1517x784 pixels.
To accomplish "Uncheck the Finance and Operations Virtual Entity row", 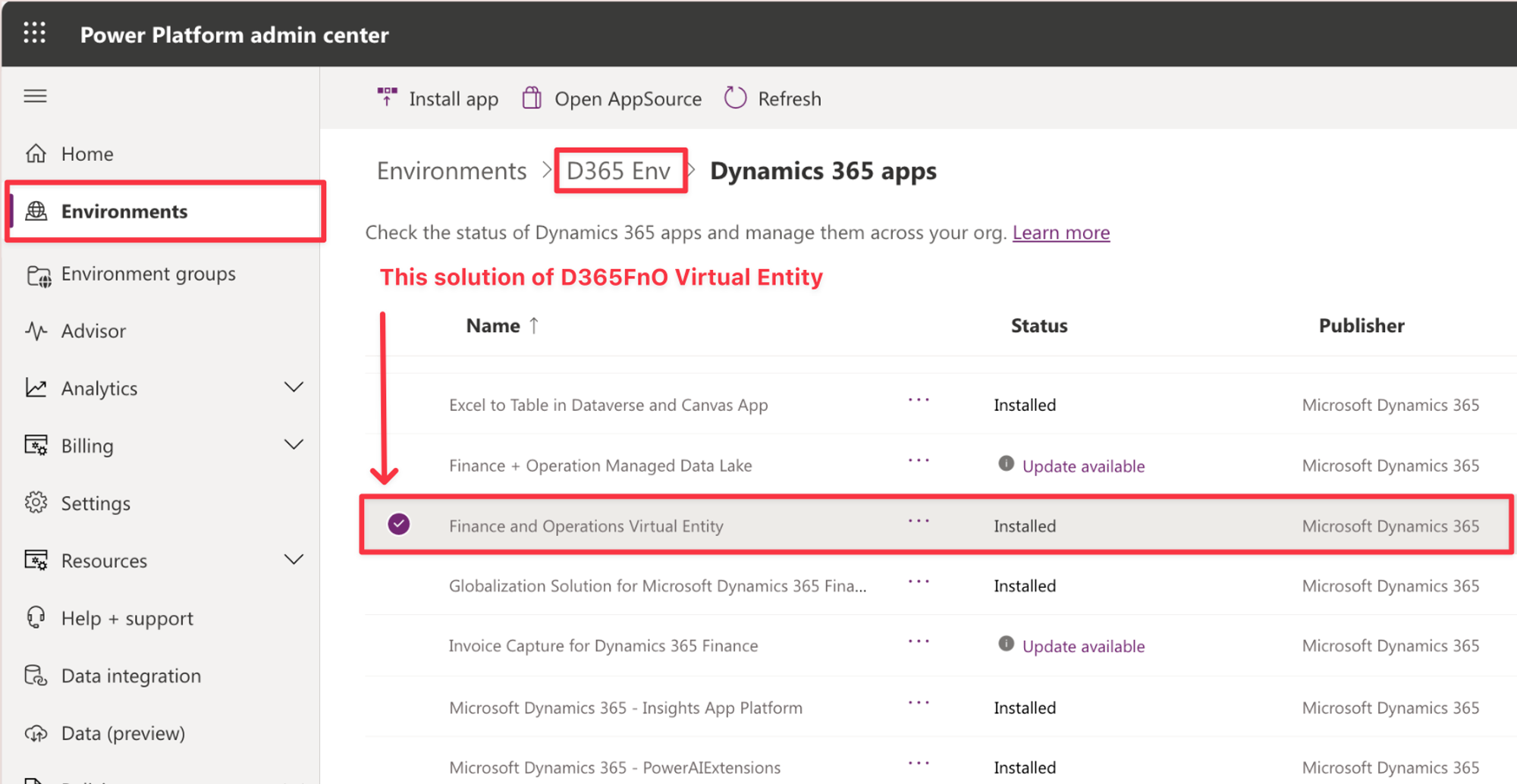I will pos(399,525).
